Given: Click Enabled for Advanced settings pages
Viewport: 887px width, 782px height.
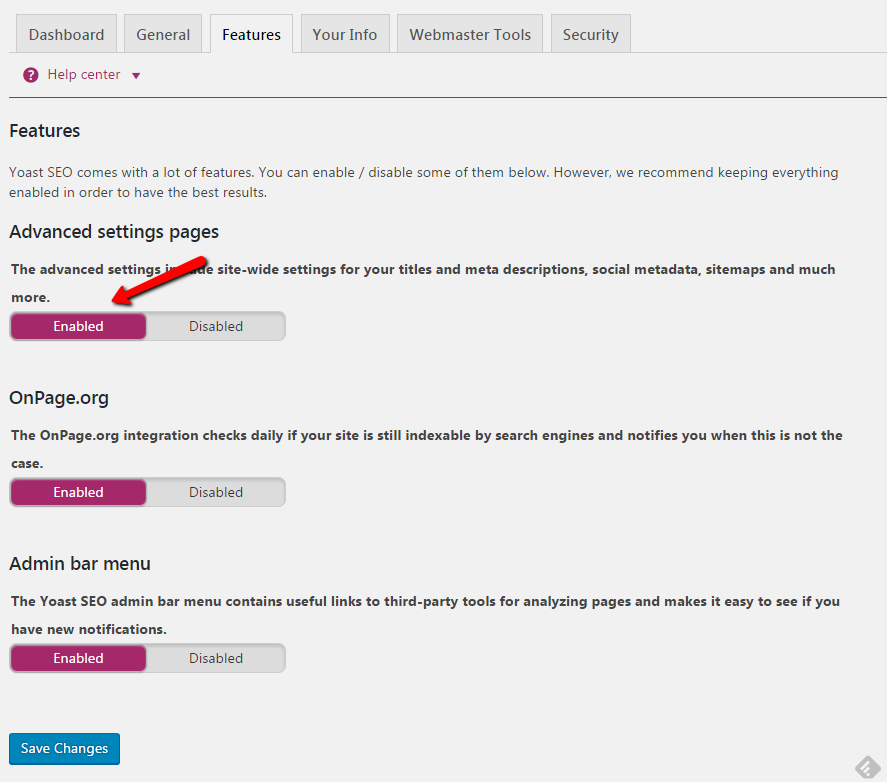Looking at the screenshot, I should 78,325.
